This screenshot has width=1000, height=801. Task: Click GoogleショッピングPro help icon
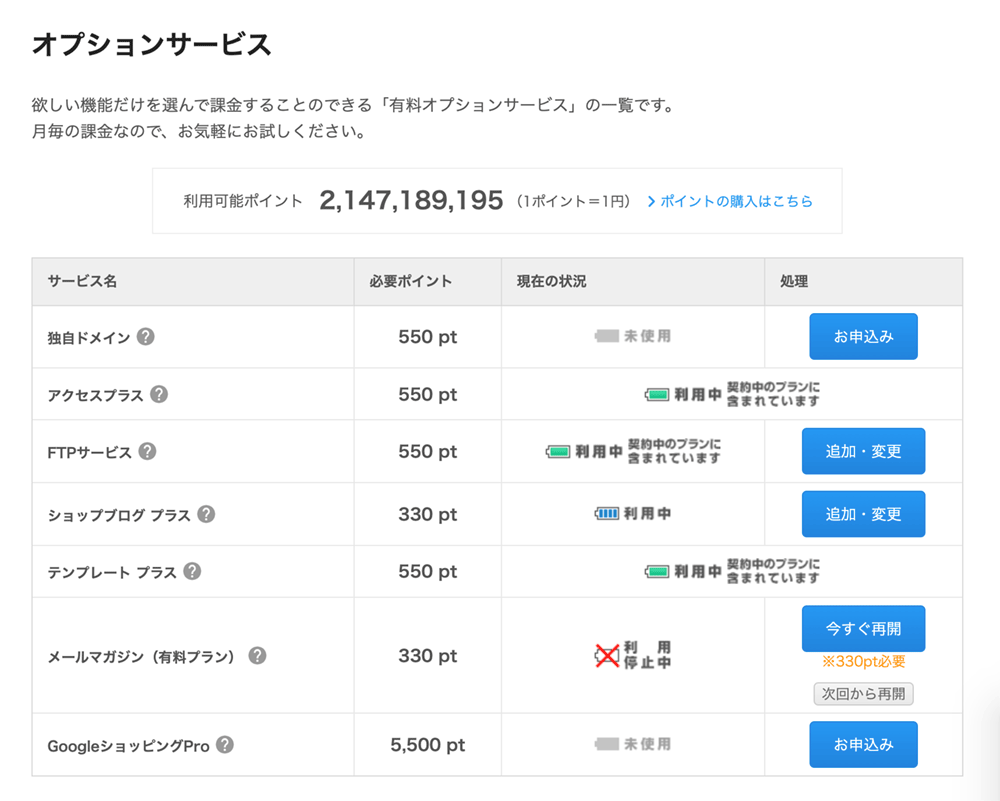coord(225,745)
